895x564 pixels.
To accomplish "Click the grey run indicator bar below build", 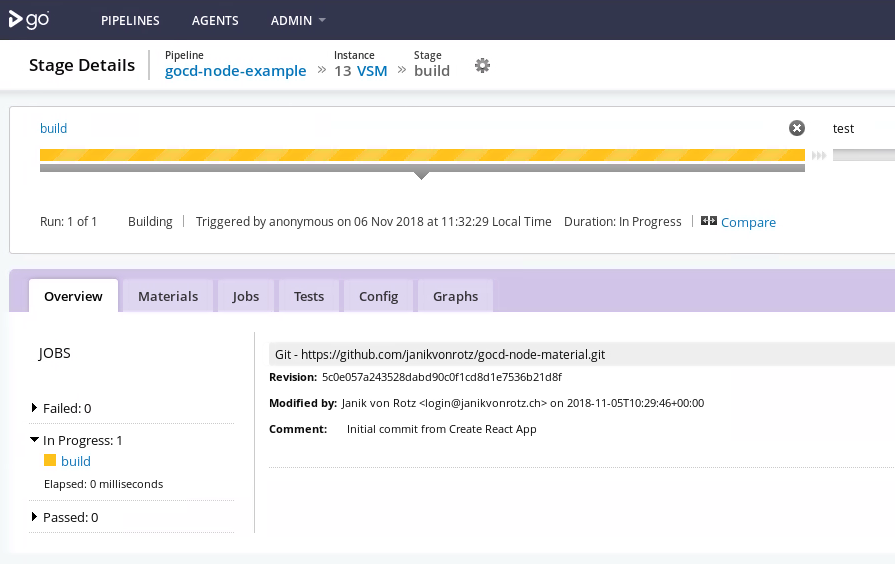I will tap(422, 168).
